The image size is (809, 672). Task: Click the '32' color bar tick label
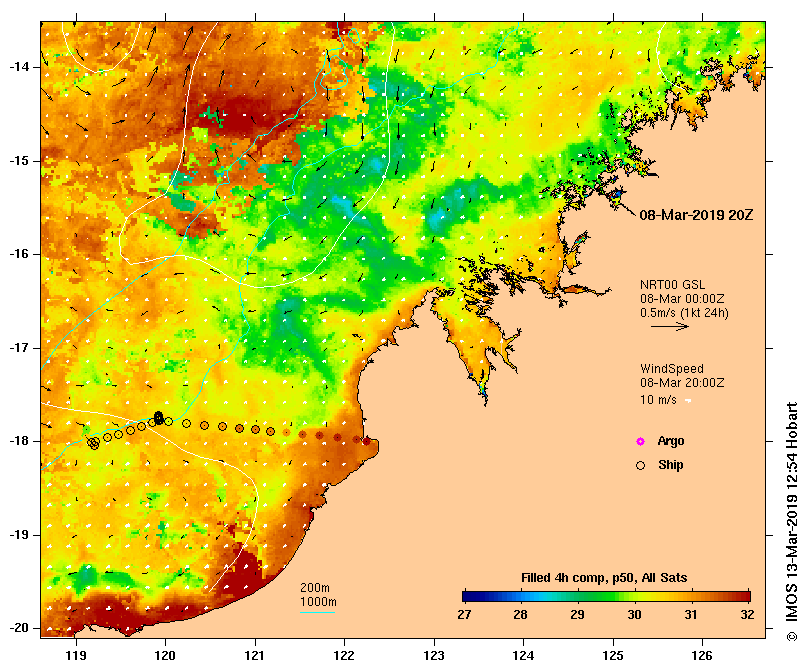pyautogui.click(x=747, y=615)
